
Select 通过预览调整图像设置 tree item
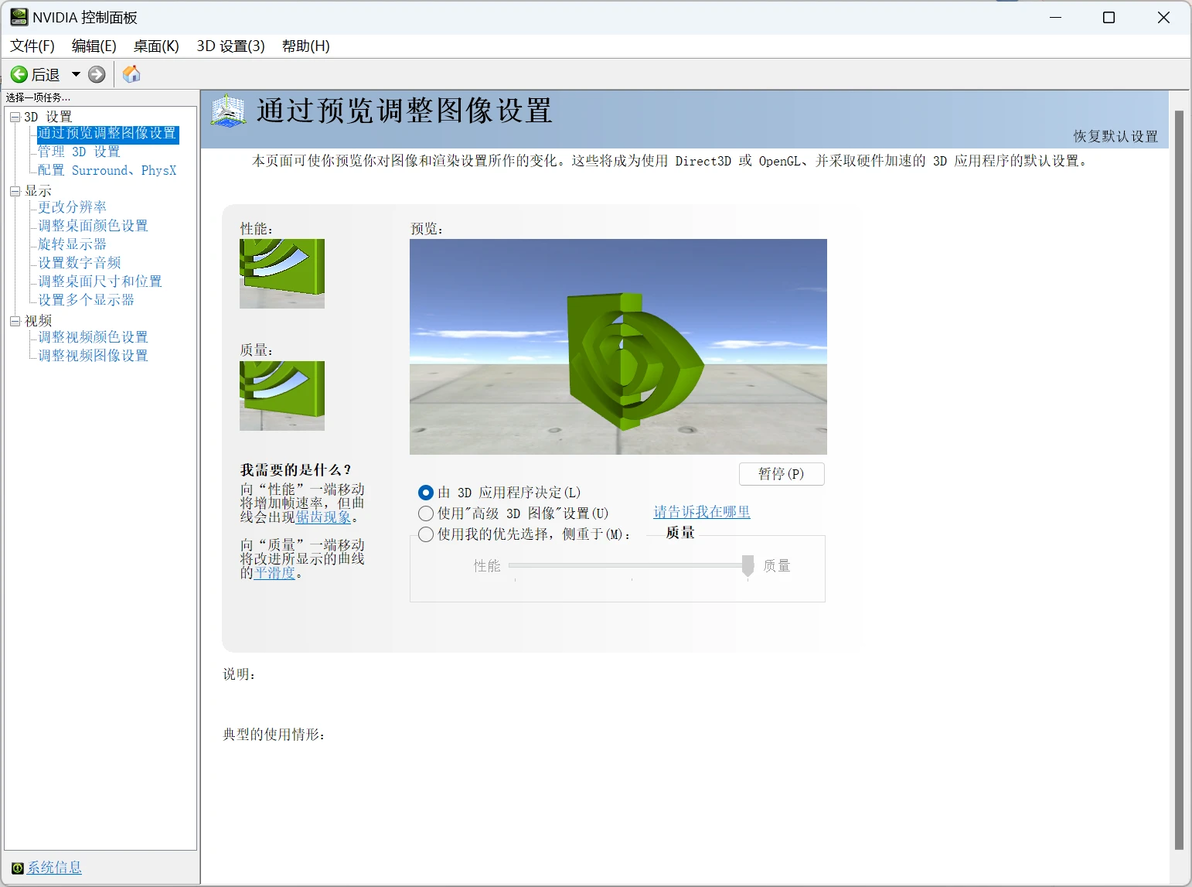click(107, 134)
